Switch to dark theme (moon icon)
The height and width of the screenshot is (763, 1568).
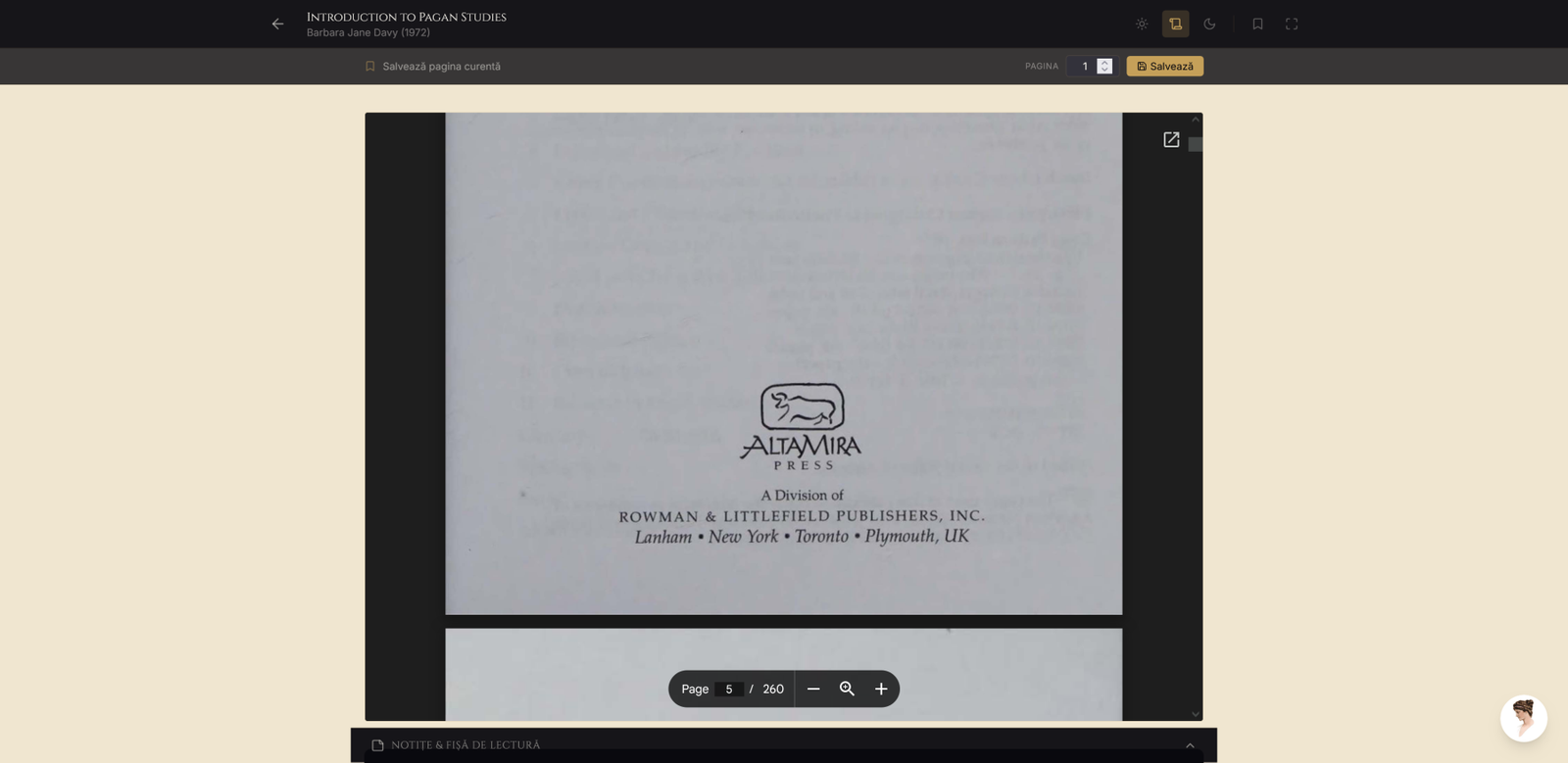click(1209, 24)
